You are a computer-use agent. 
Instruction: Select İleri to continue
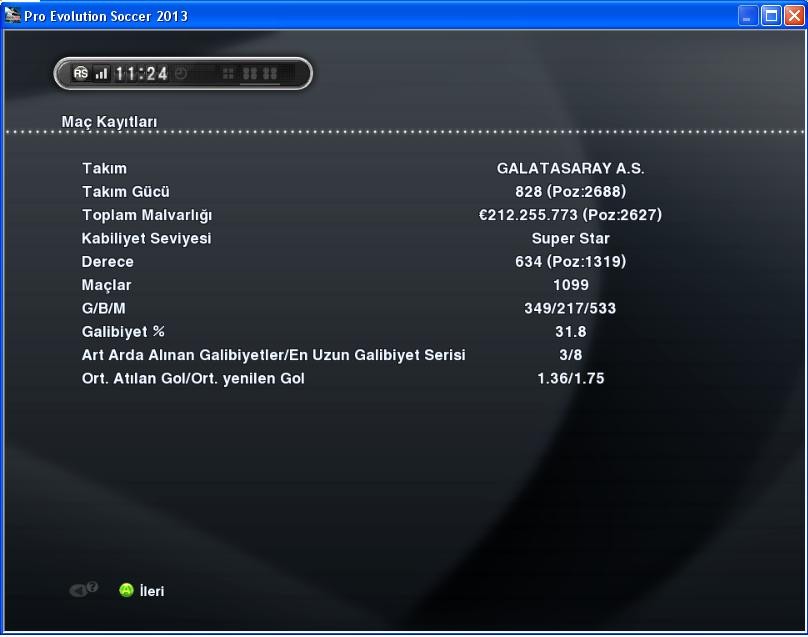tap(152, 591)
